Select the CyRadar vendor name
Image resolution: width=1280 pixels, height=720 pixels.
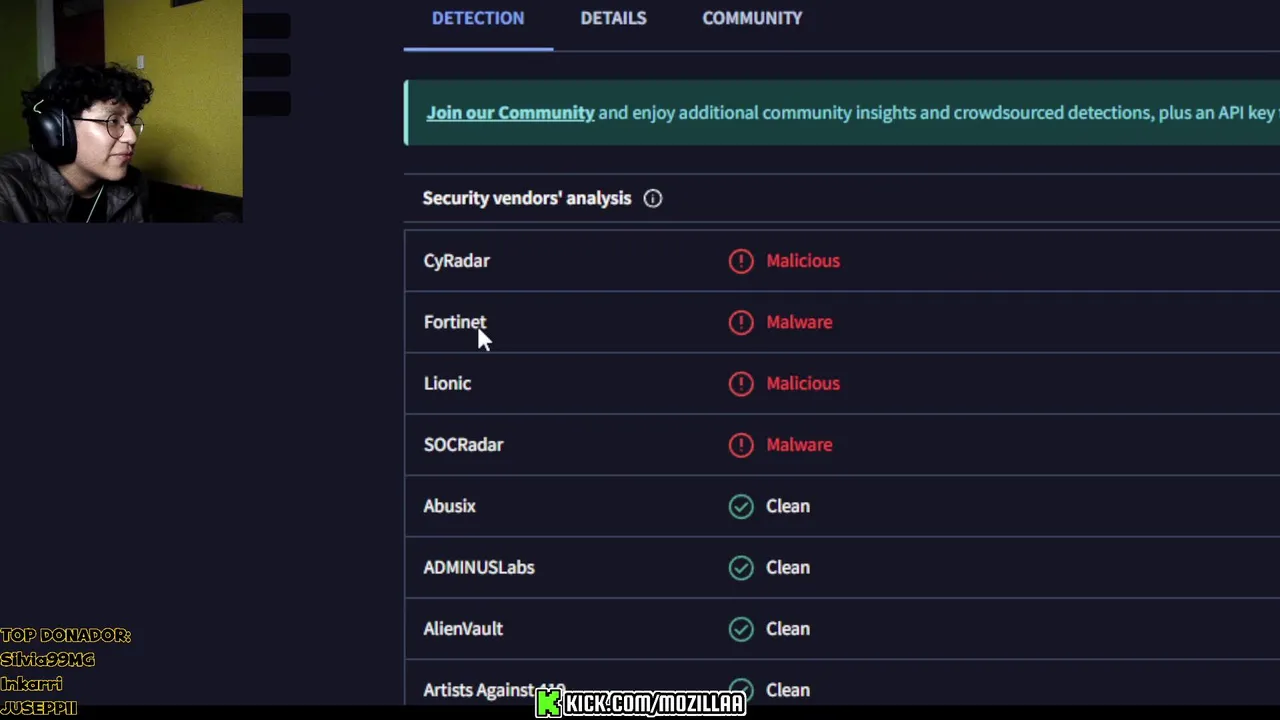pos(456,261)
